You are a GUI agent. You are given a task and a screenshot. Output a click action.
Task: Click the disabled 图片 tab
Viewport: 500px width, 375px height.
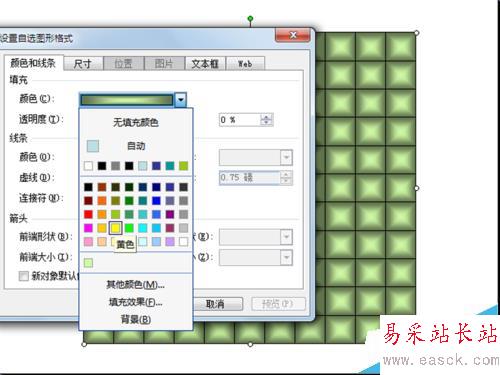[164, 63]
